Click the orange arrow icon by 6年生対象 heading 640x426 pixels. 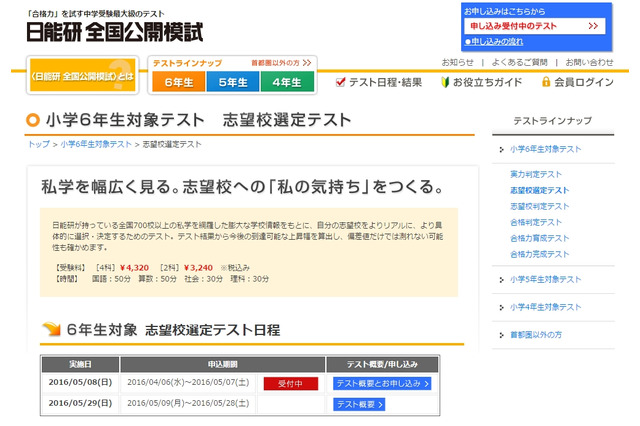click(51, 328)
